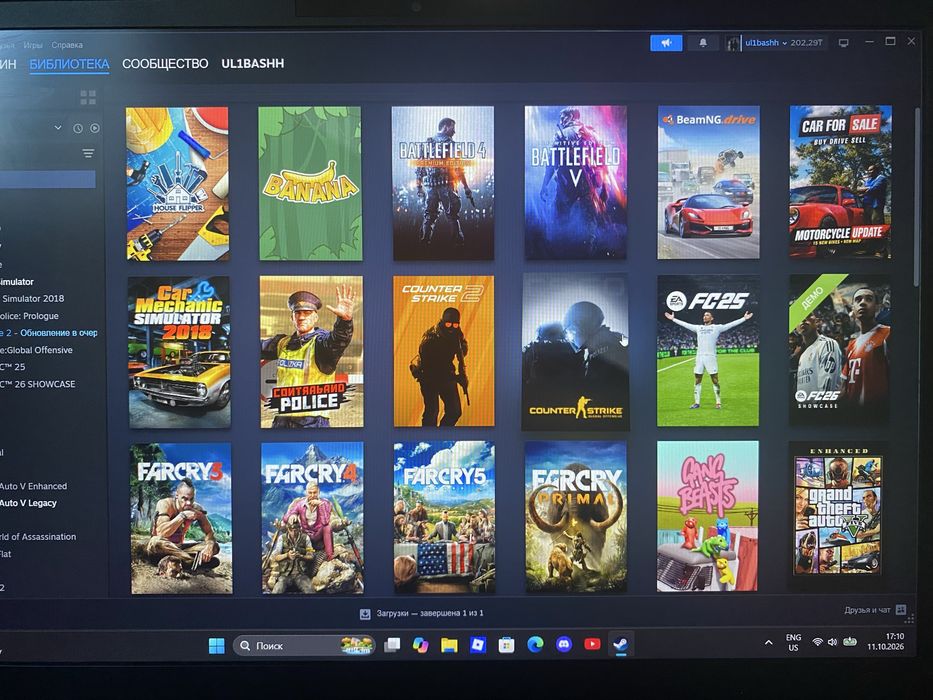Go to the СООБЩЕСТВО tab

coord(165,64)
